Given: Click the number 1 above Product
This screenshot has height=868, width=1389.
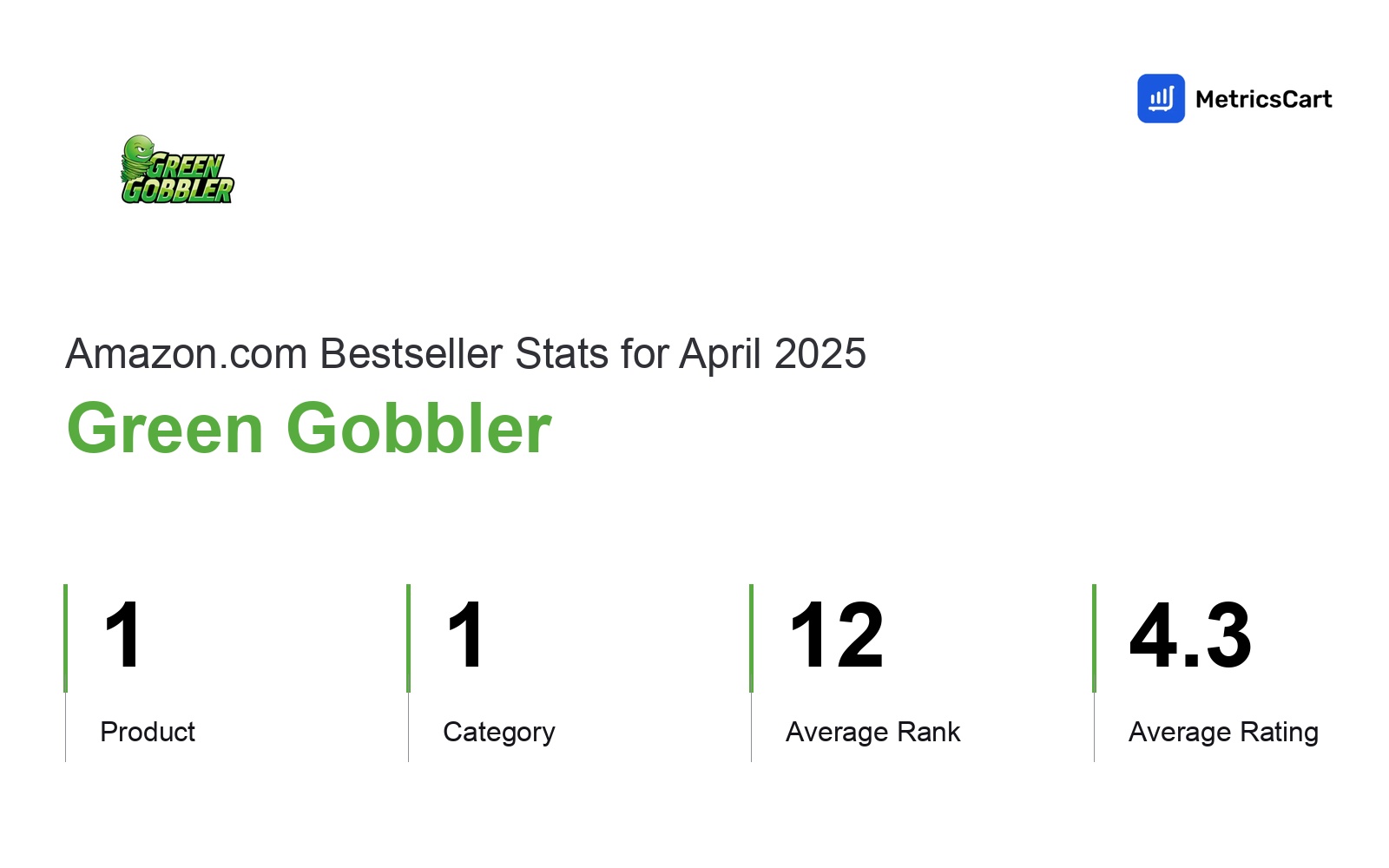Looking at the screenshot, I should click(122, 635).
